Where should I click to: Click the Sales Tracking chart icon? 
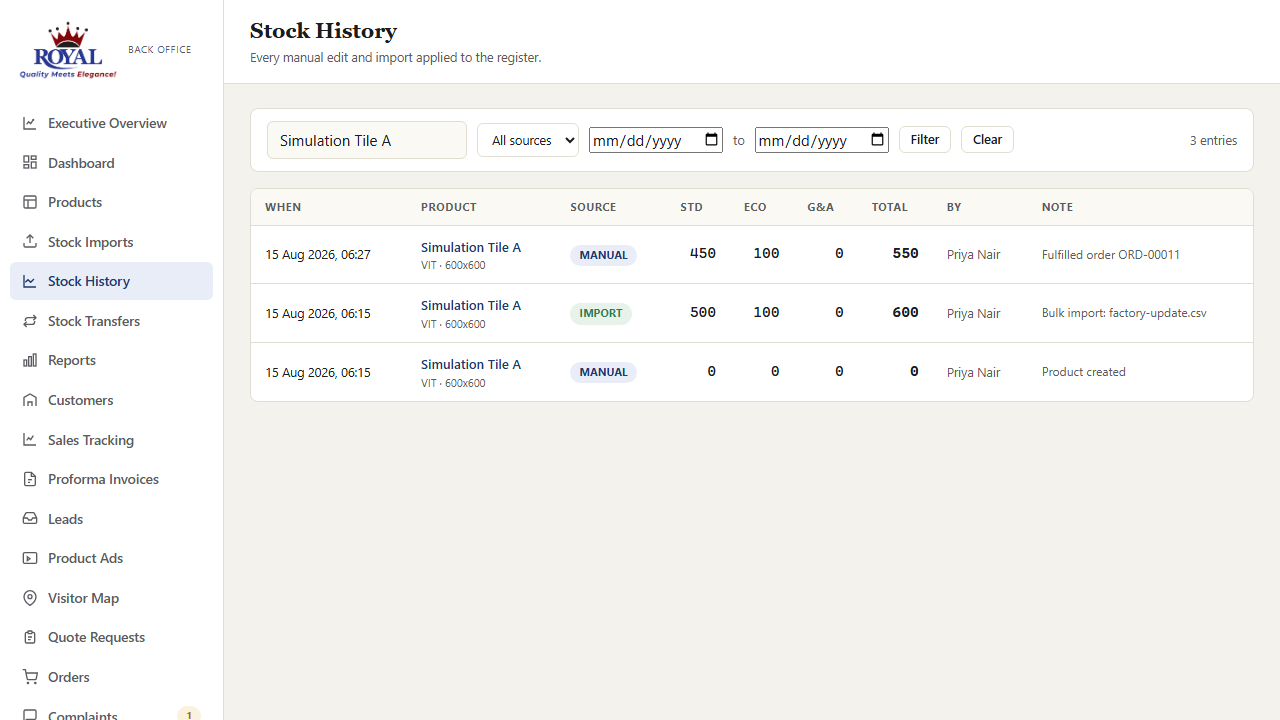coord(30,440)
